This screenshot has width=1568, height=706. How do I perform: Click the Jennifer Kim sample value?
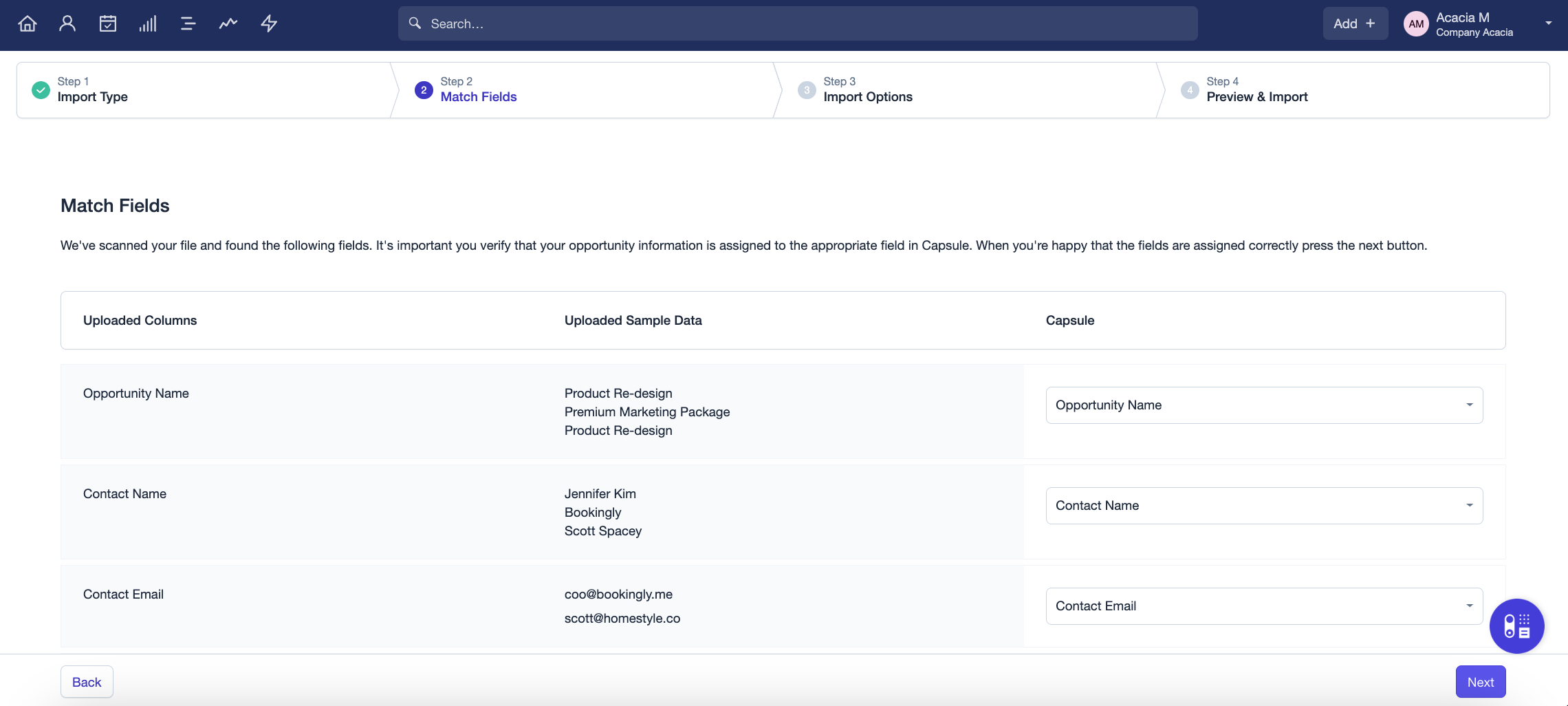(x=600, y=494)
